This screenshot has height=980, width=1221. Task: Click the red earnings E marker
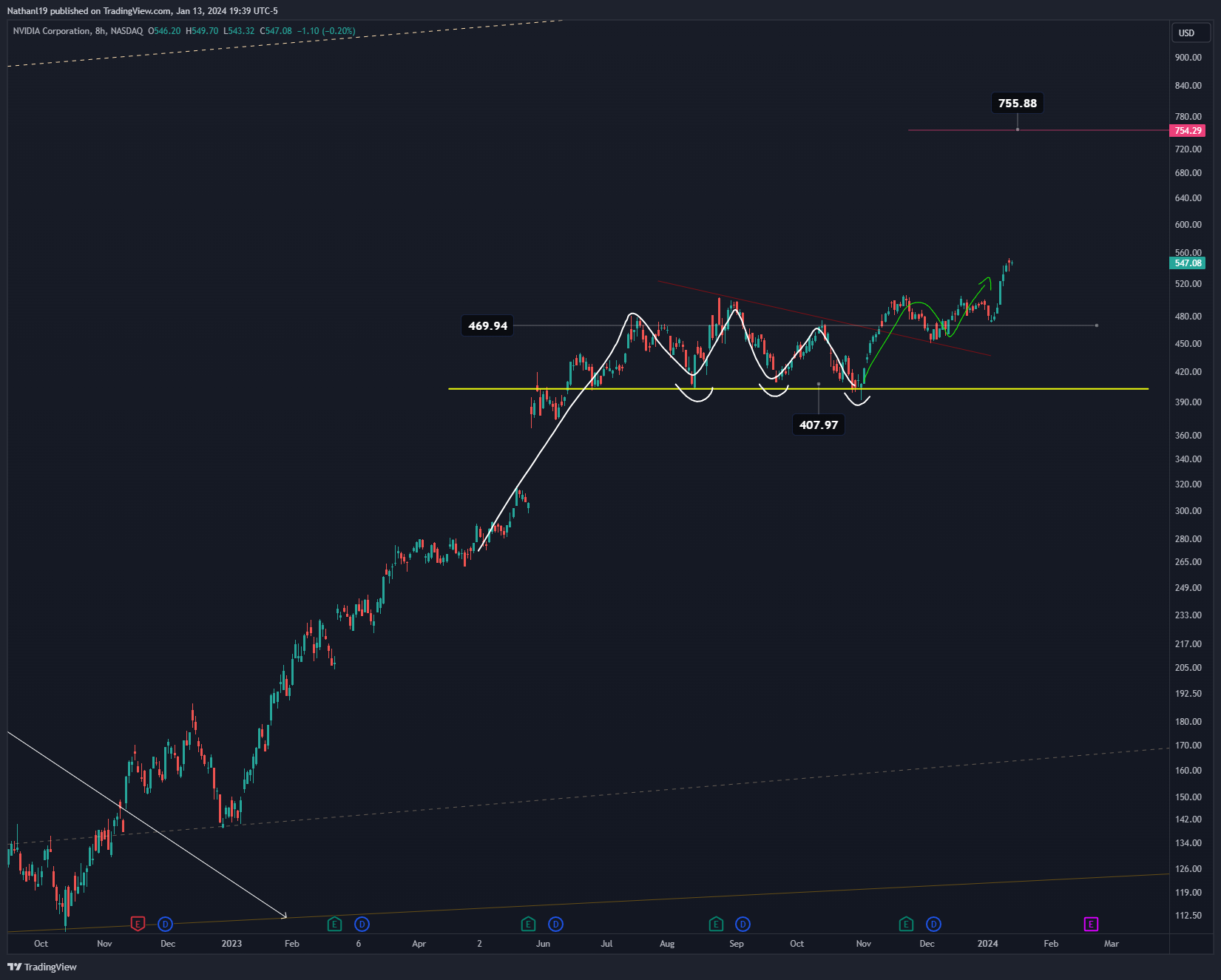pyautogui.click(x=138, y=924)
